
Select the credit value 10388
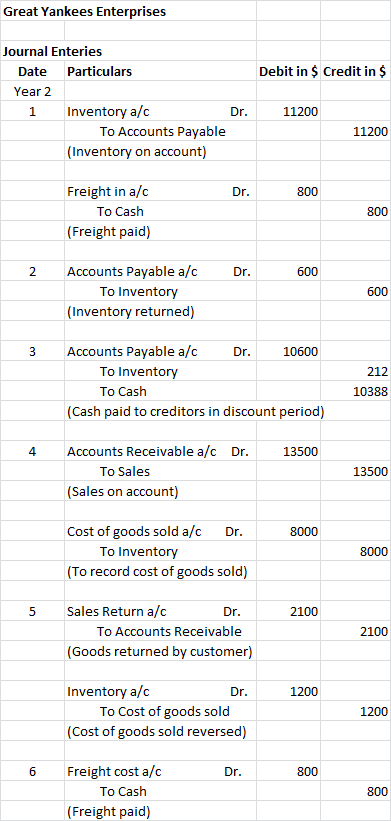[x=371, y=392]
